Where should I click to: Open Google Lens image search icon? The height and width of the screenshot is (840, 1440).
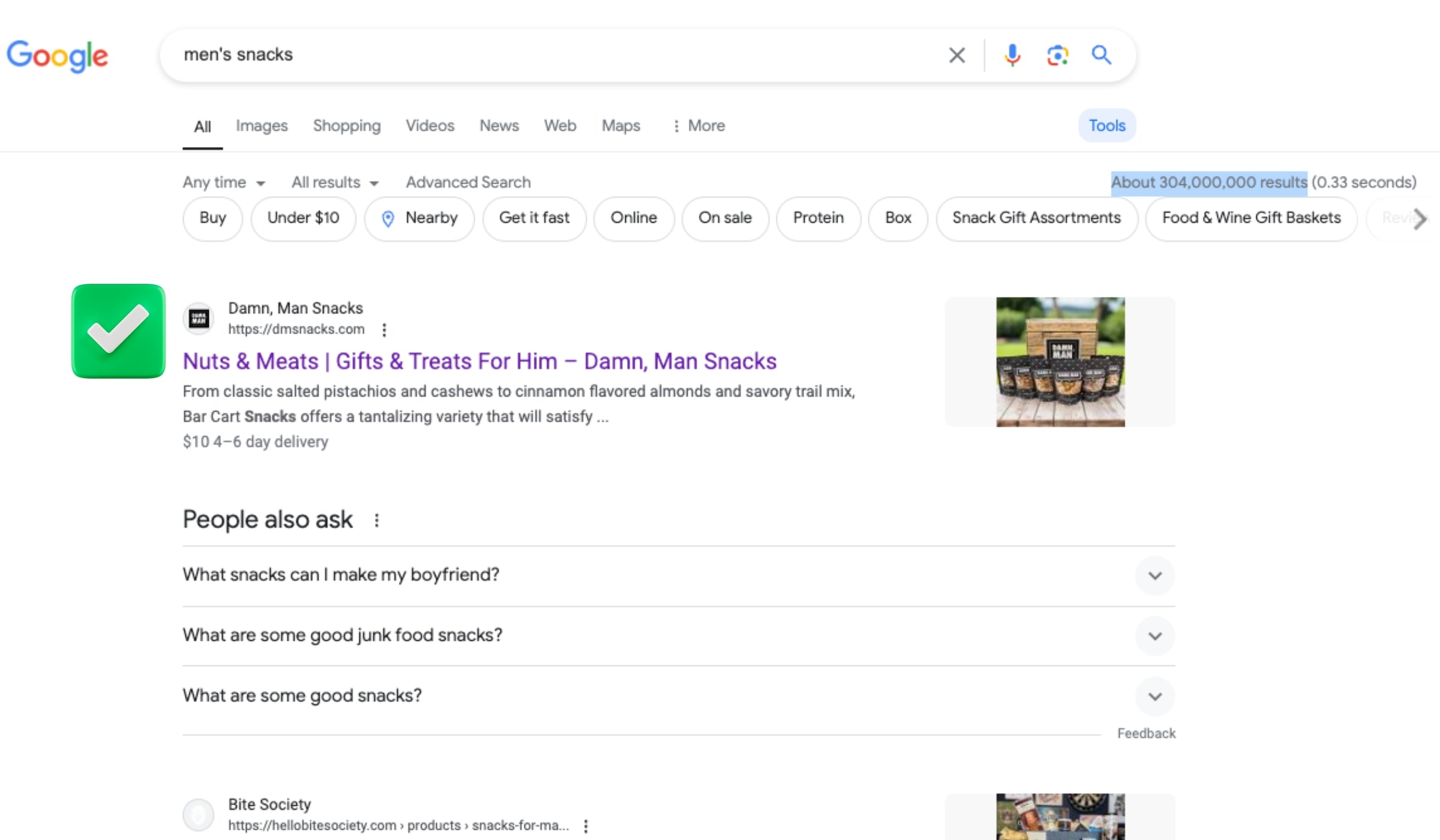point(1057,55)
